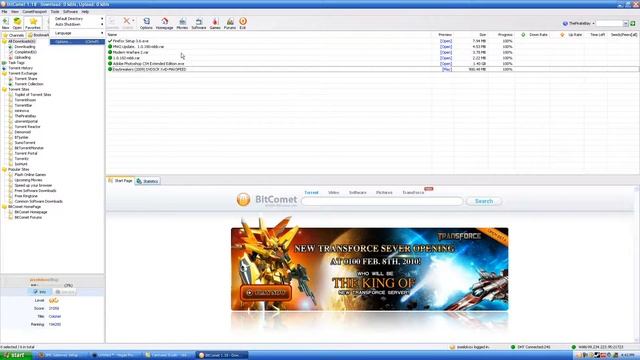Select All Downloads in the sidebar
640x360 pixels.
coord(22,41)
